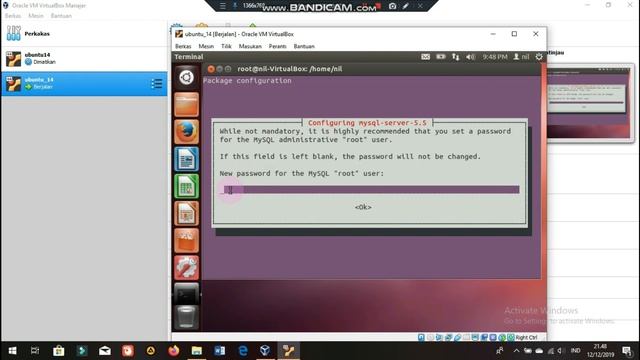This screenshot has height=360, width=640.
Task: Open the sound indicator in Ubuntu panel
Action: [x=471, y=57]
